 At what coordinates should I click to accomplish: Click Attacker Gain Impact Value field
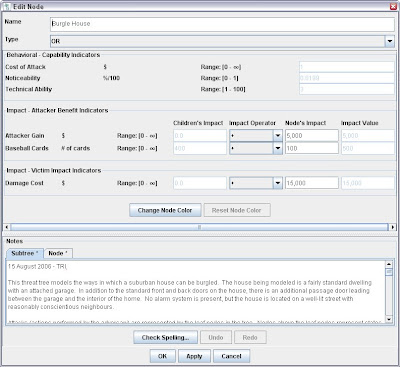(x=368, y=136)
